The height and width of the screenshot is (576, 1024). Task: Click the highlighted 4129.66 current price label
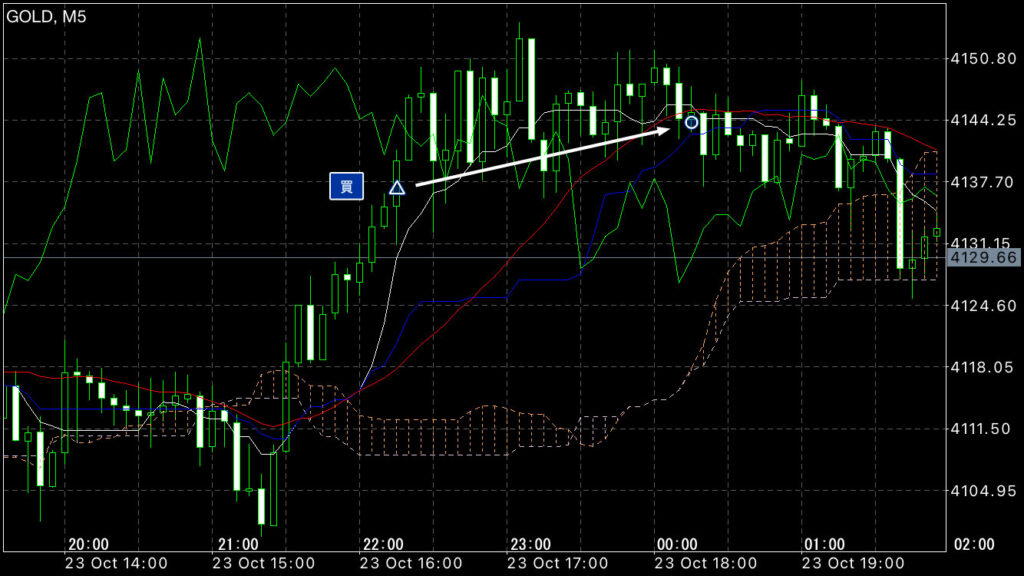(x=982, y=258)
